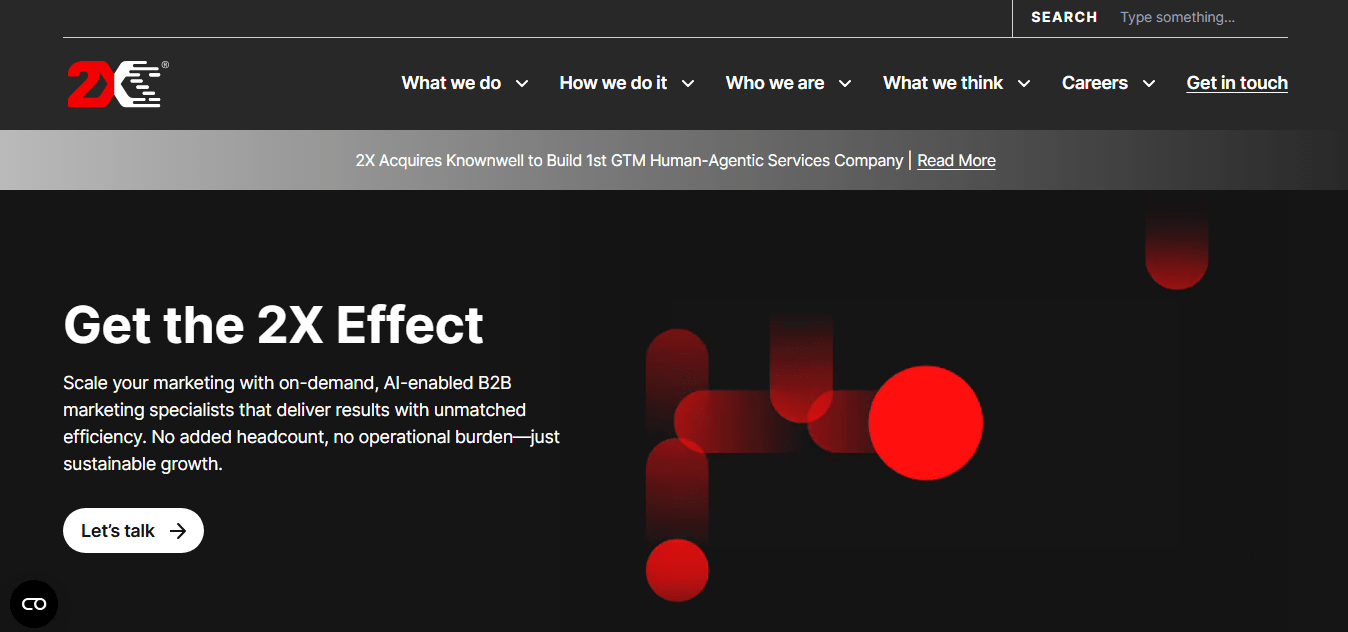The width and height of the screenshot is (1348, 632).
Task: Click the 2X logo in header
Action: click(x=117, y=83)
